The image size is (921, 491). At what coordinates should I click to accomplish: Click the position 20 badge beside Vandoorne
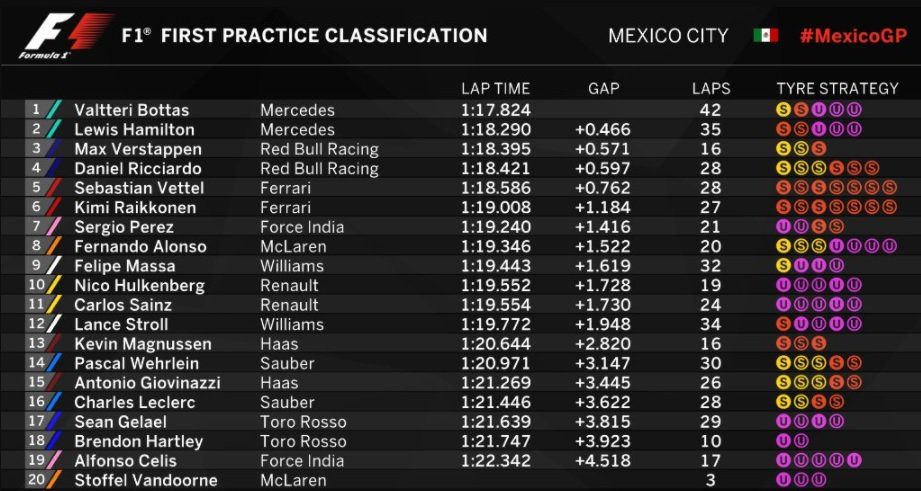point(37,481)
